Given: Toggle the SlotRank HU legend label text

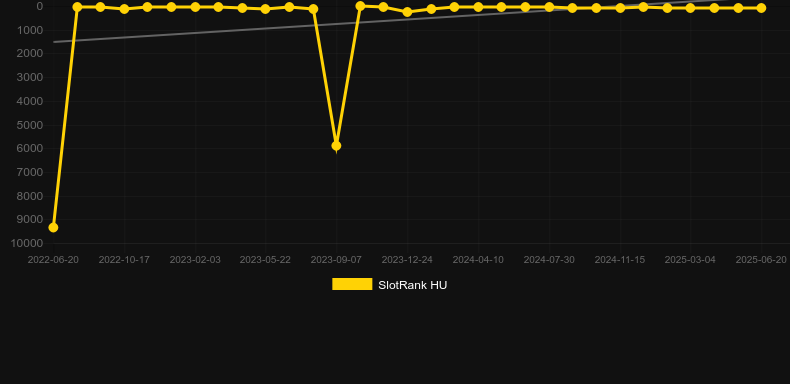Looking at the screenshot, I should pos(412,285).
